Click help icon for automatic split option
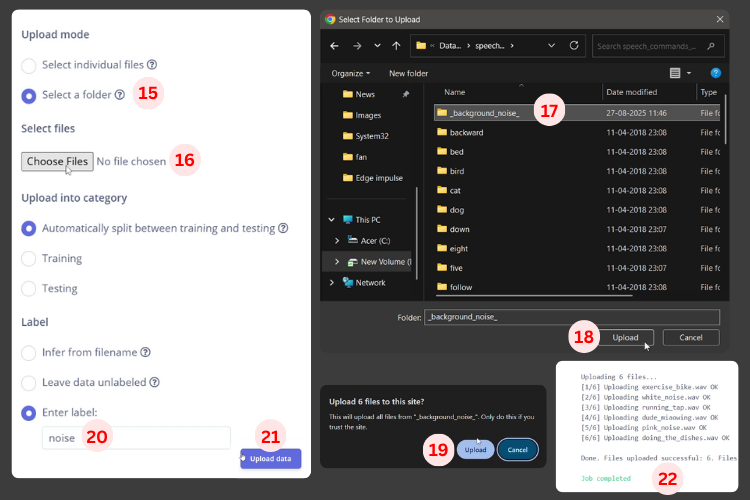This screenshot has height=500, width=750. tap(283, 228)
